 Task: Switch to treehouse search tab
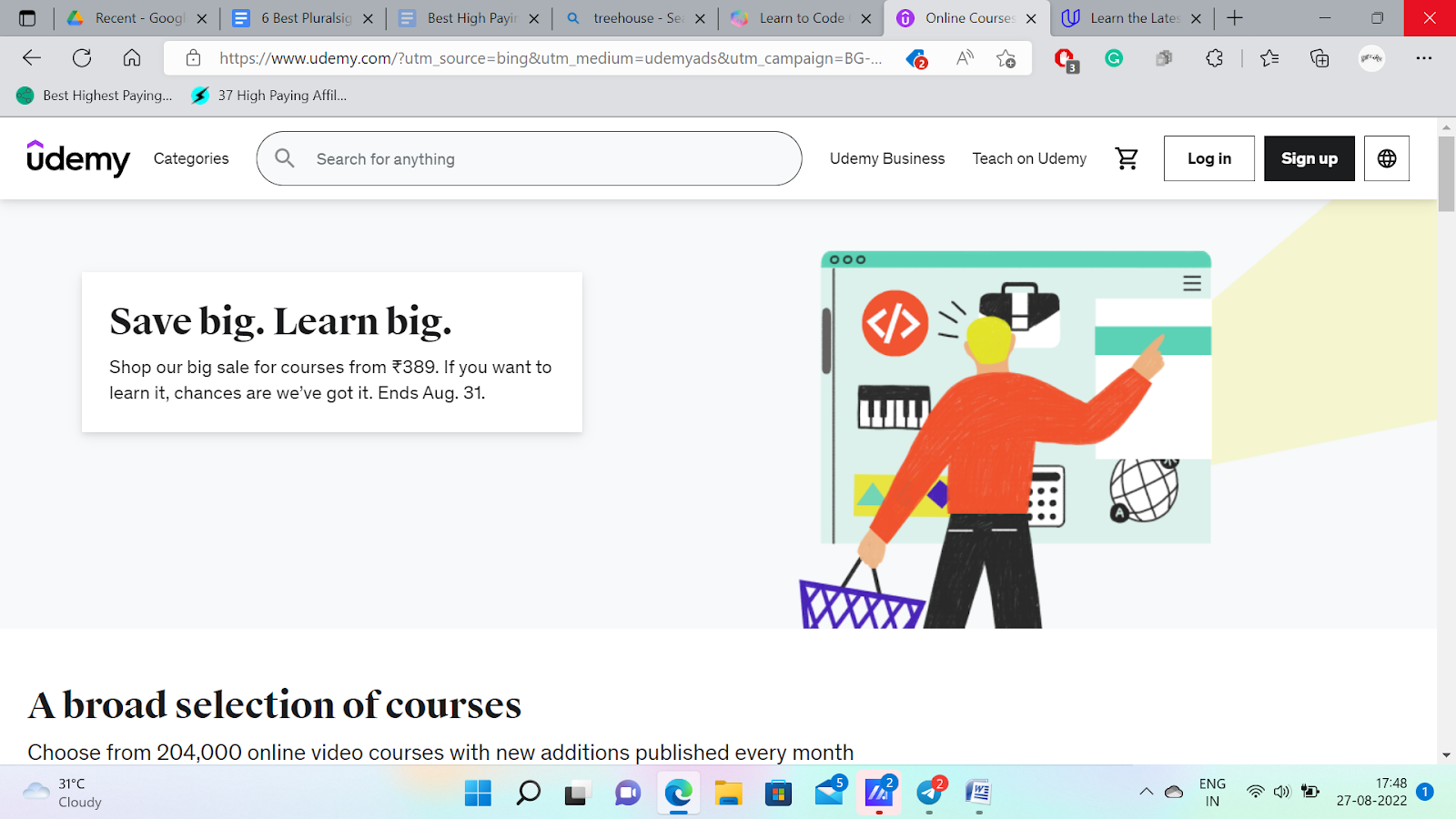click(x=635, y=18)
